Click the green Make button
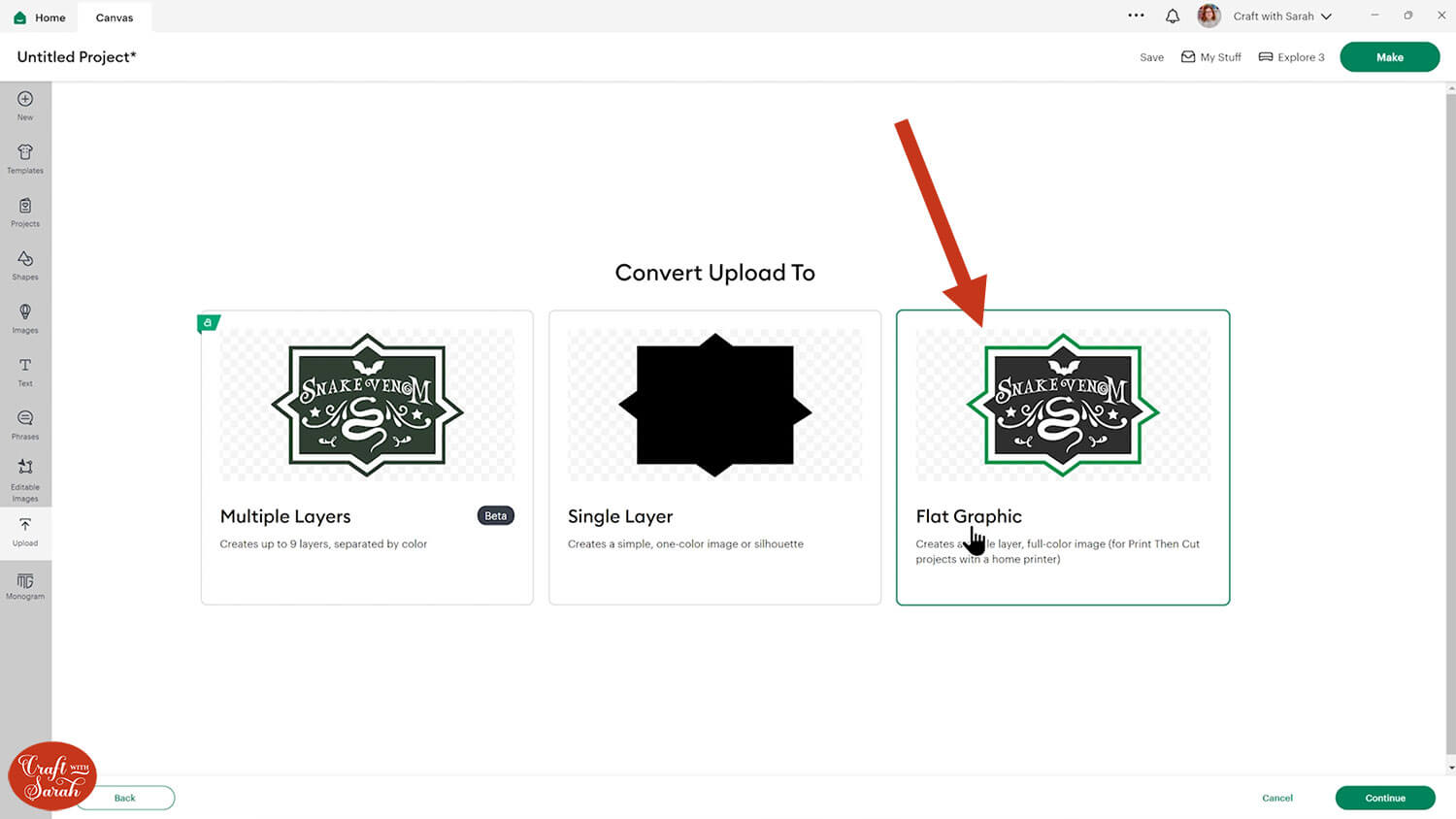The image size is (1456, 819). point(1389,57)
